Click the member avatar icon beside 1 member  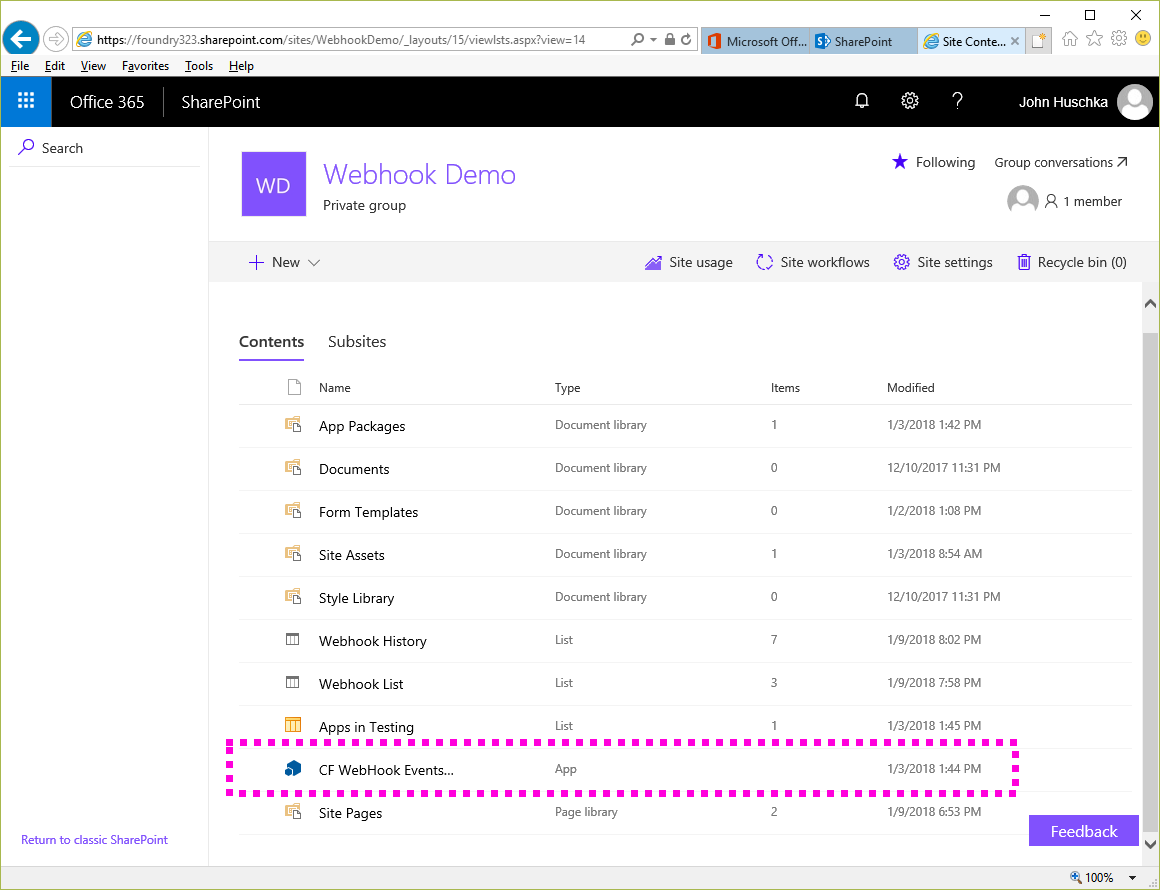1022,201
